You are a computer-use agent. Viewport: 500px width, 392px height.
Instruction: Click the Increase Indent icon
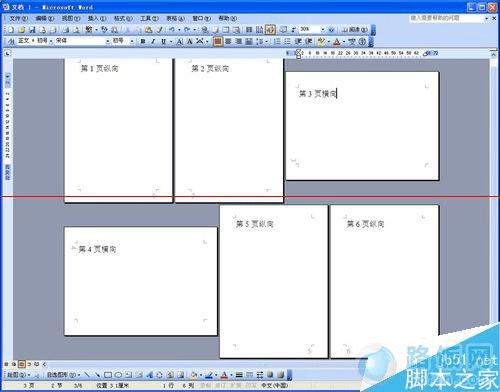pos(308,41)
